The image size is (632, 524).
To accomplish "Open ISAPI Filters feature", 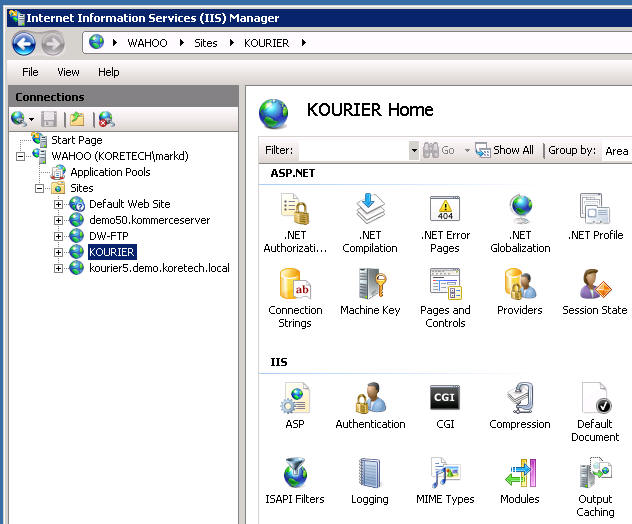I will point(295,480).
